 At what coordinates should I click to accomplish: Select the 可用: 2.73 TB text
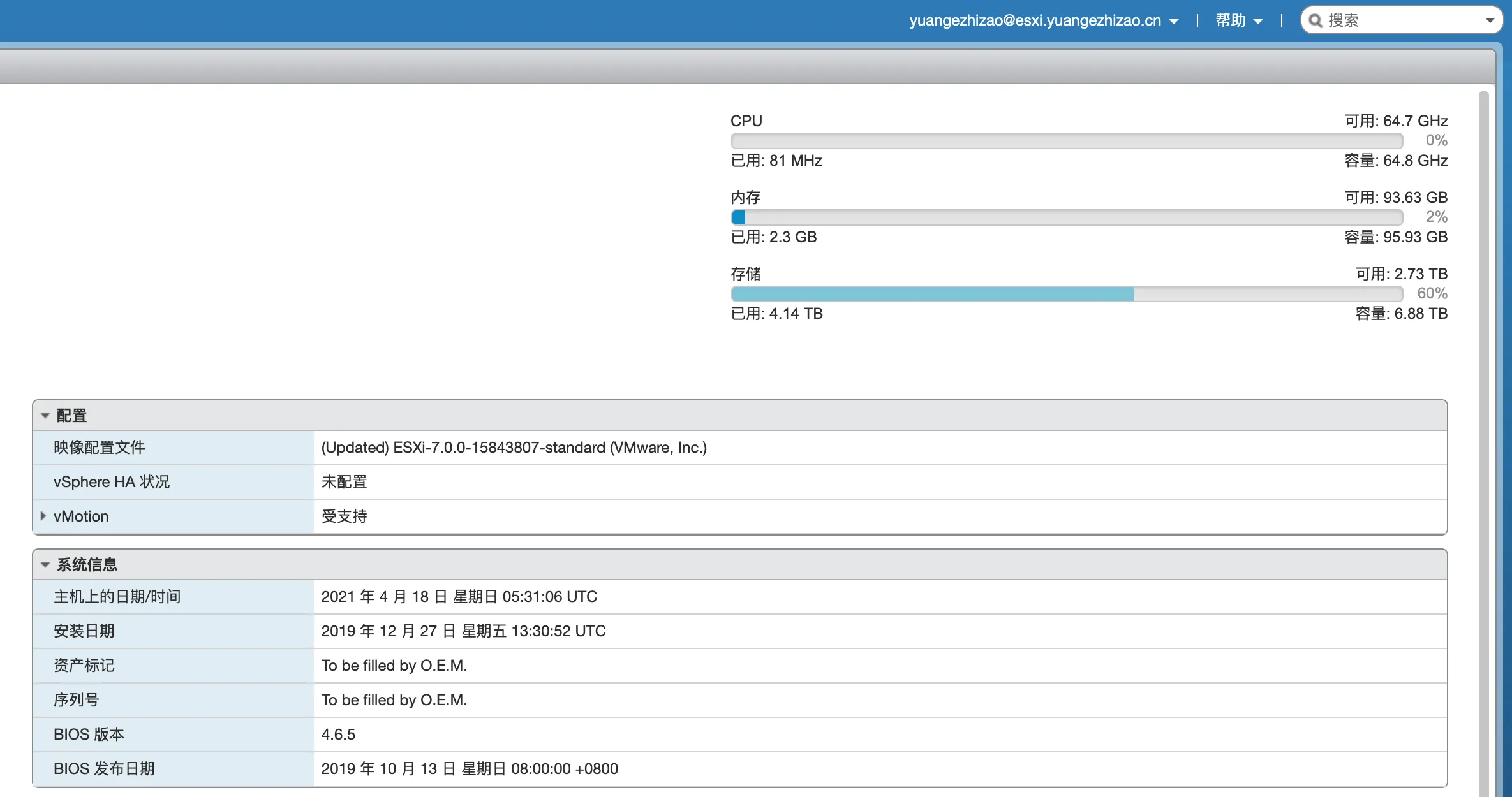[1402, 274]
